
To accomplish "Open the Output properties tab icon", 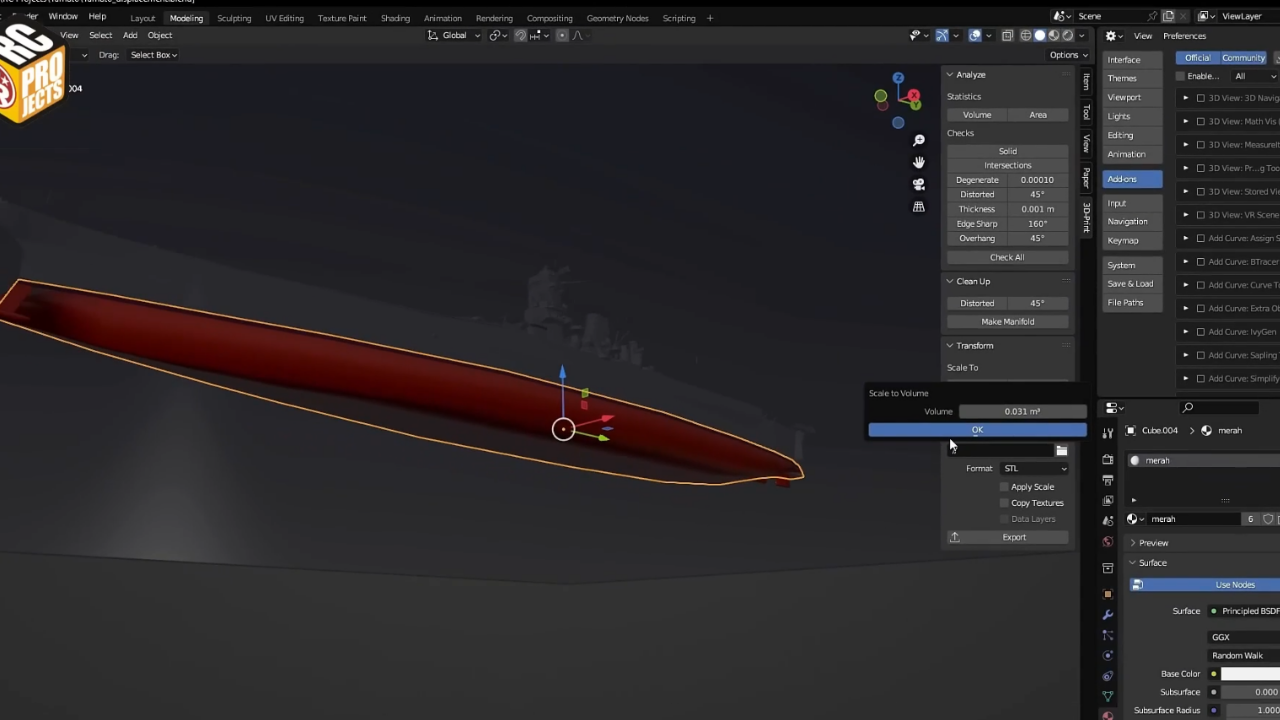I will click(x=1107, y=481).
